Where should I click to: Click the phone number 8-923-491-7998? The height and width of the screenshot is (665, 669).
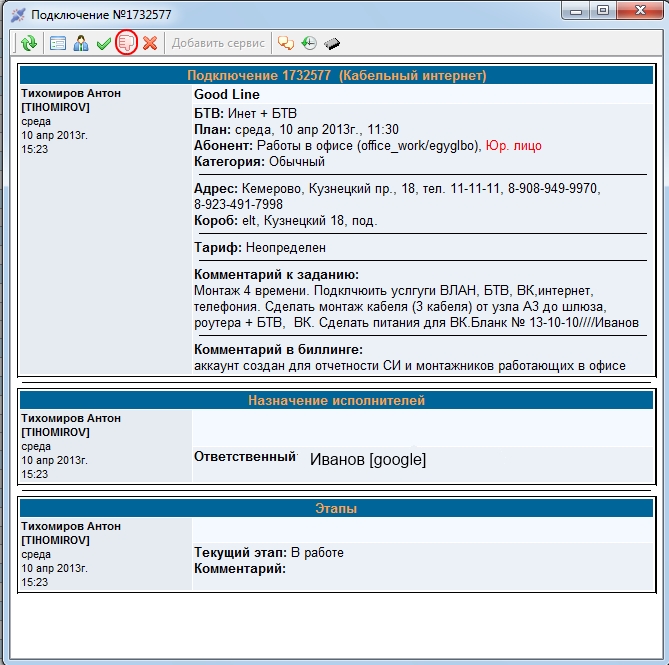pos(238,204)
